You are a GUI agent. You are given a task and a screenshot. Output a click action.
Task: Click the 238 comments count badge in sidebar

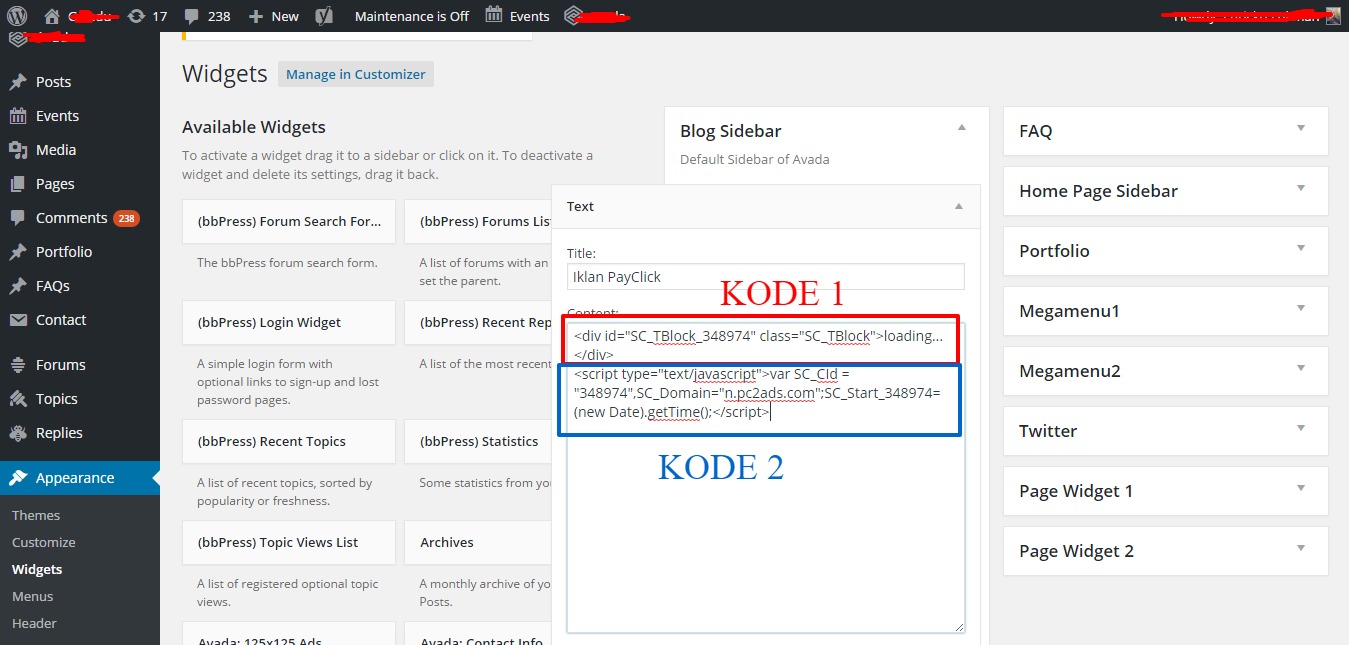click(x=126, y=218)
